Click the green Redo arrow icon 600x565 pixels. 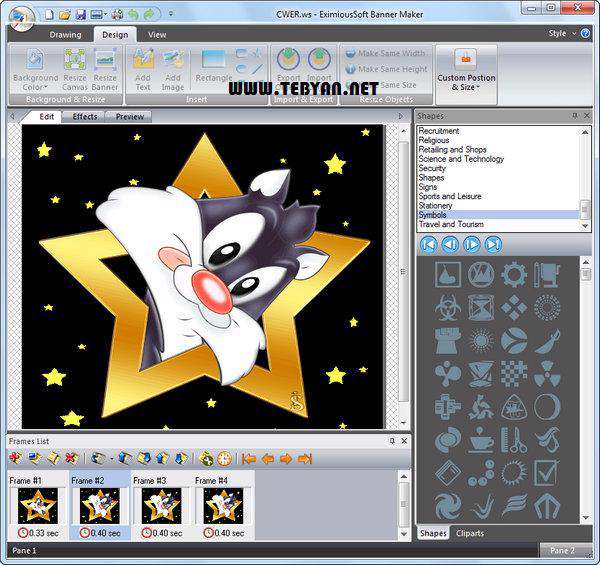(148, 15)
